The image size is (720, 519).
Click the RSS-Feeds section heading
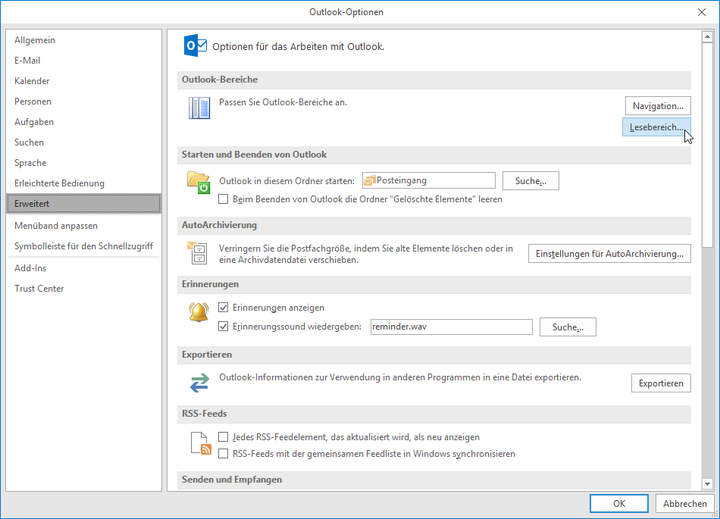[204, 413]
